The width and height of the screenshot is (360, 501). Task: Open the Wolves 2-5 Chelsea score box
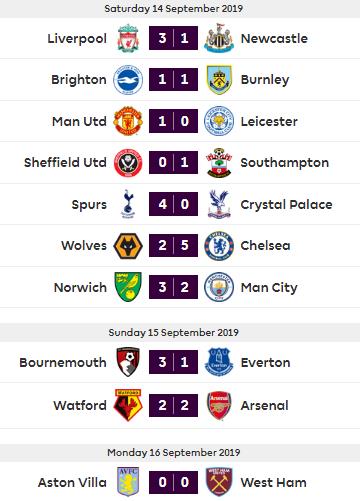(173, 245)
